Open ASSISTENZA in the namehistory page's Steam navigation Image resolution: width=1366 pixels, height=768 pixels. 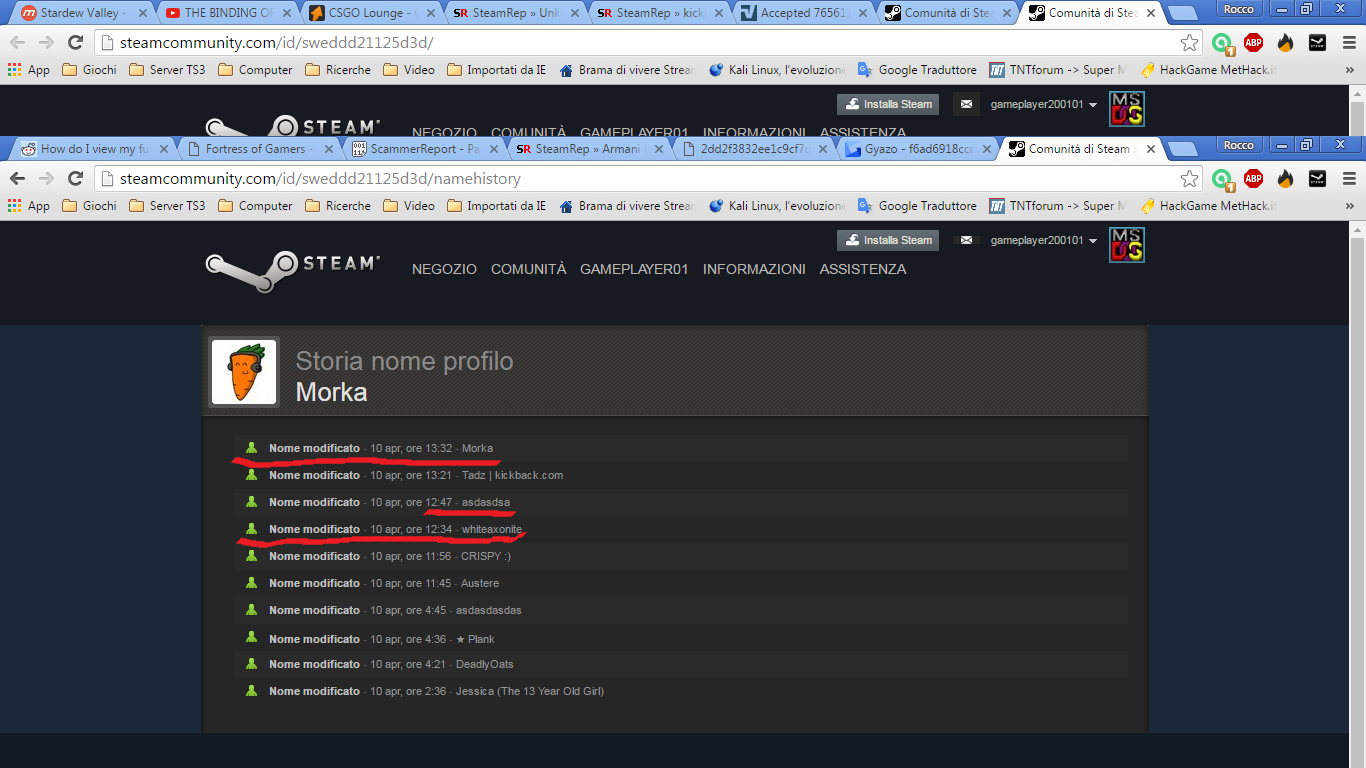(862, 269)
